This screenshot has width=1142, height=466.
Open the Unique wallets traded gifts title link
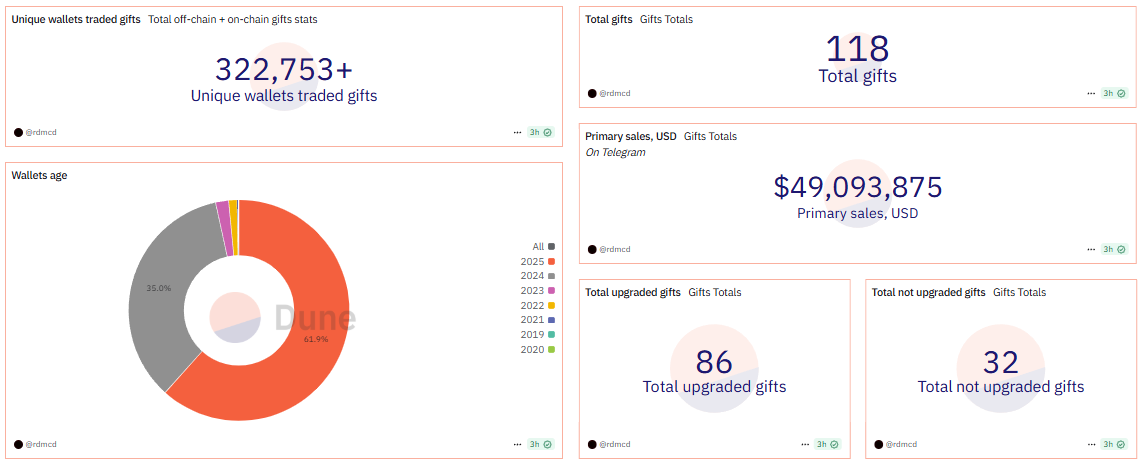point(76,19)
